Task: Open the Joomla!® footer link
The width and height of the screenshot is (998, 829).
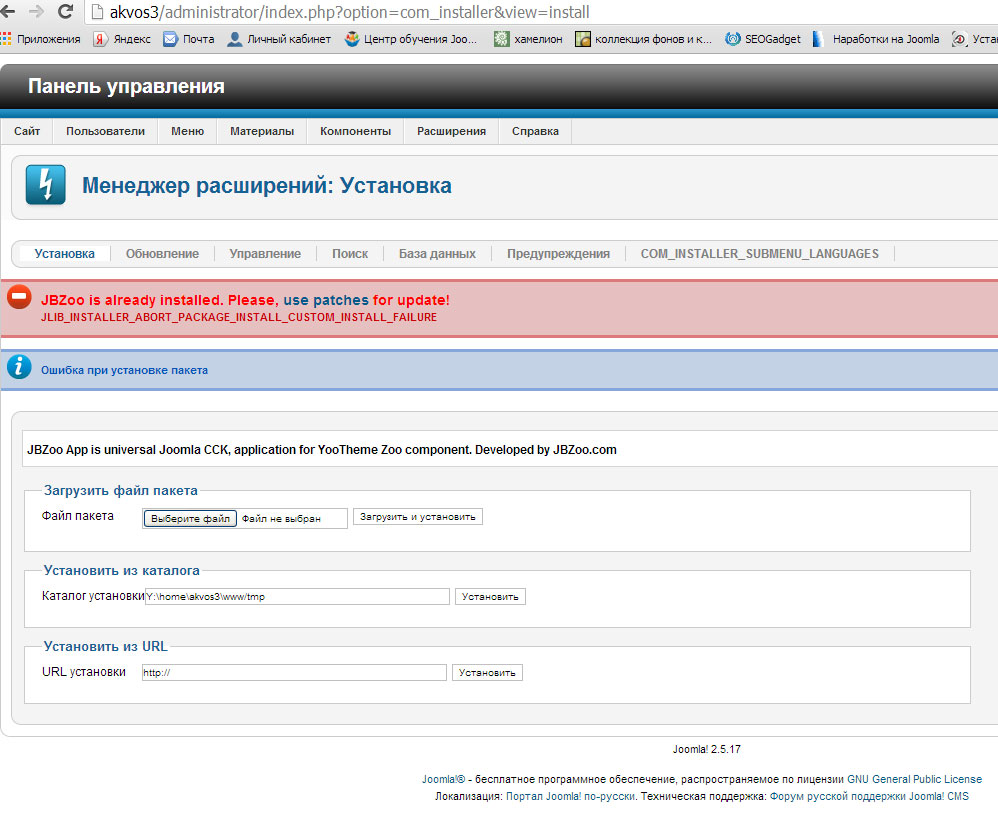Action: click(x=444, y=779)
